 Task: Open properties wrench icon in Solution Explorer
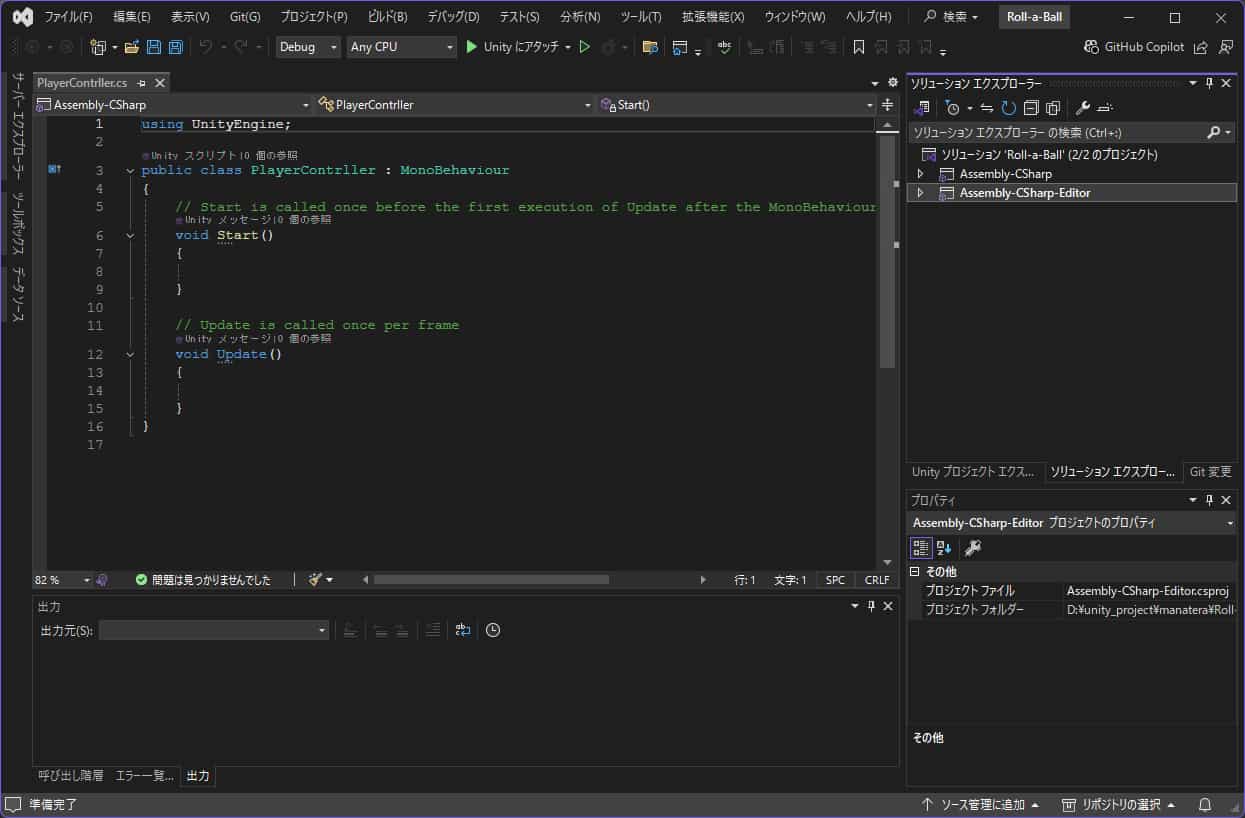click(x=1082, y=108)
